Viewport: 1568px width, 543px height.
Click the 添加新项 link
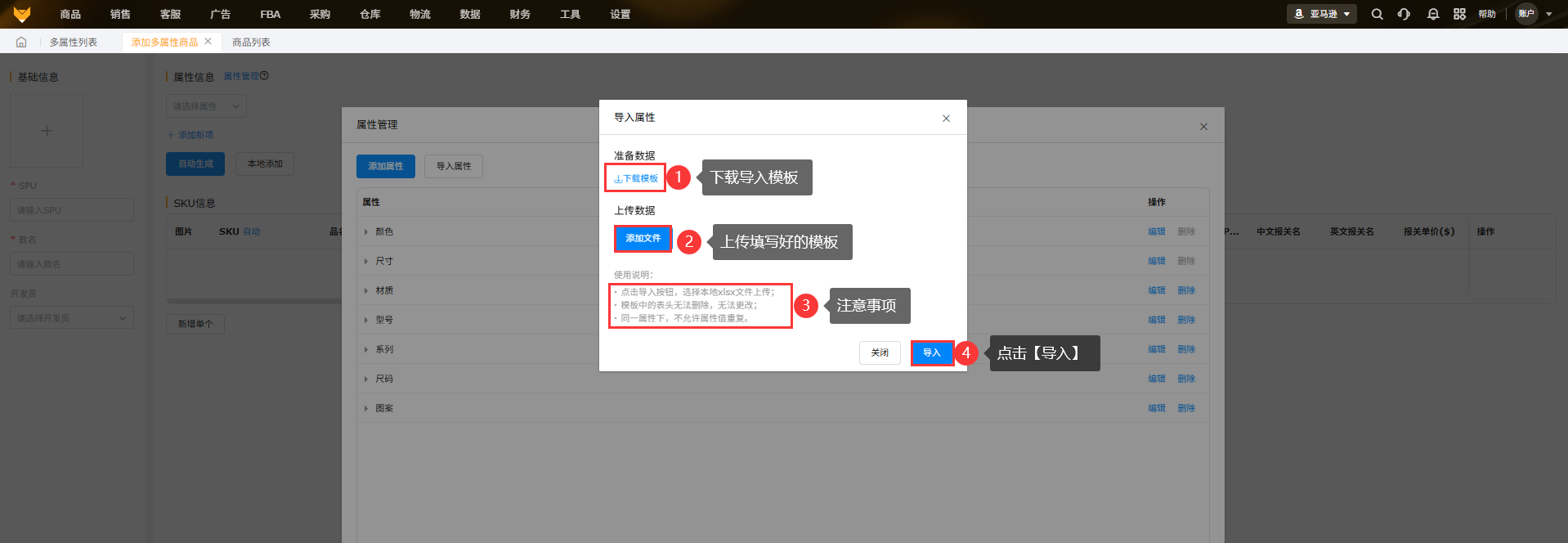(x=190, y=135)
